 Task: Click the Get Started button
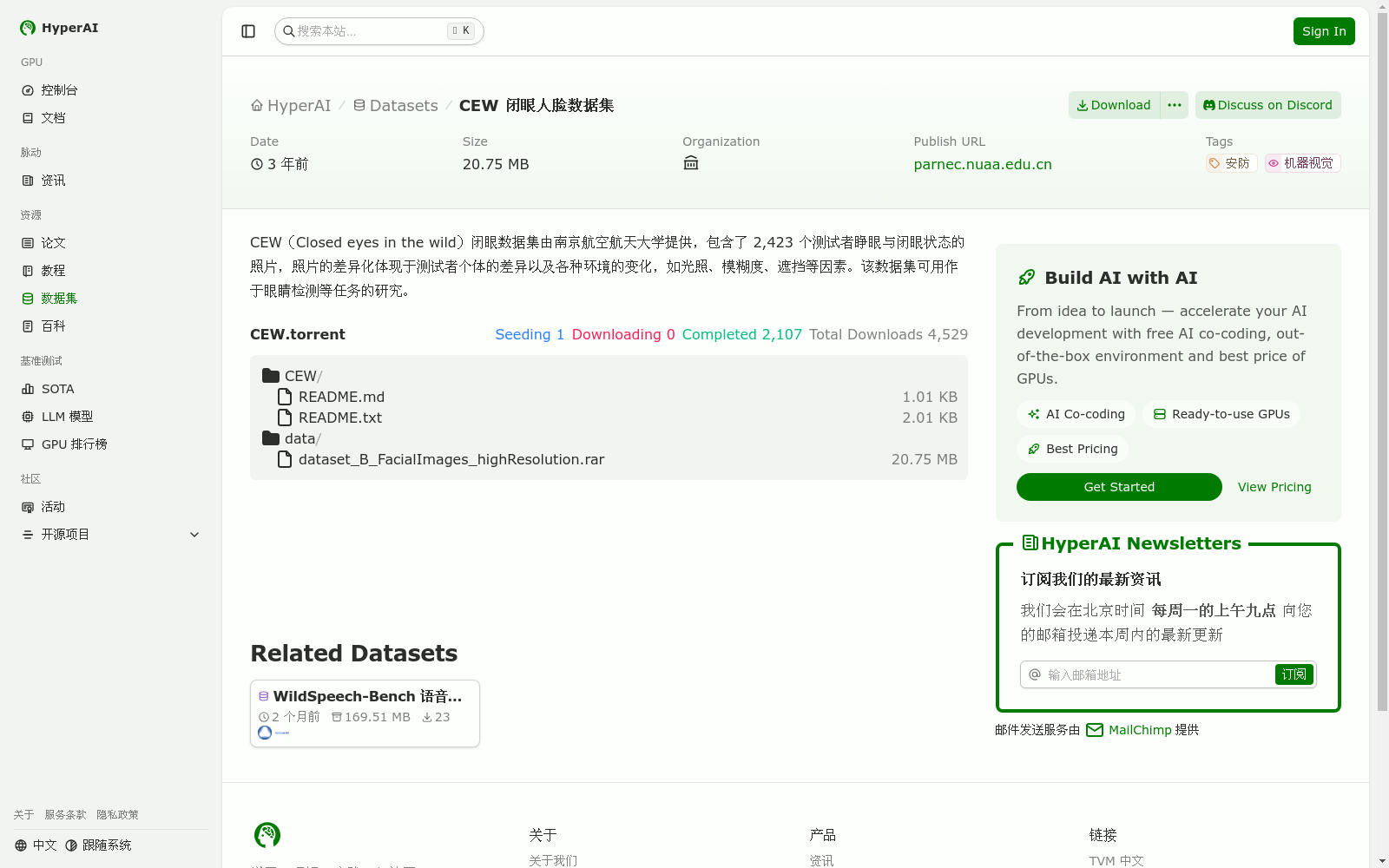(1119, 487)
